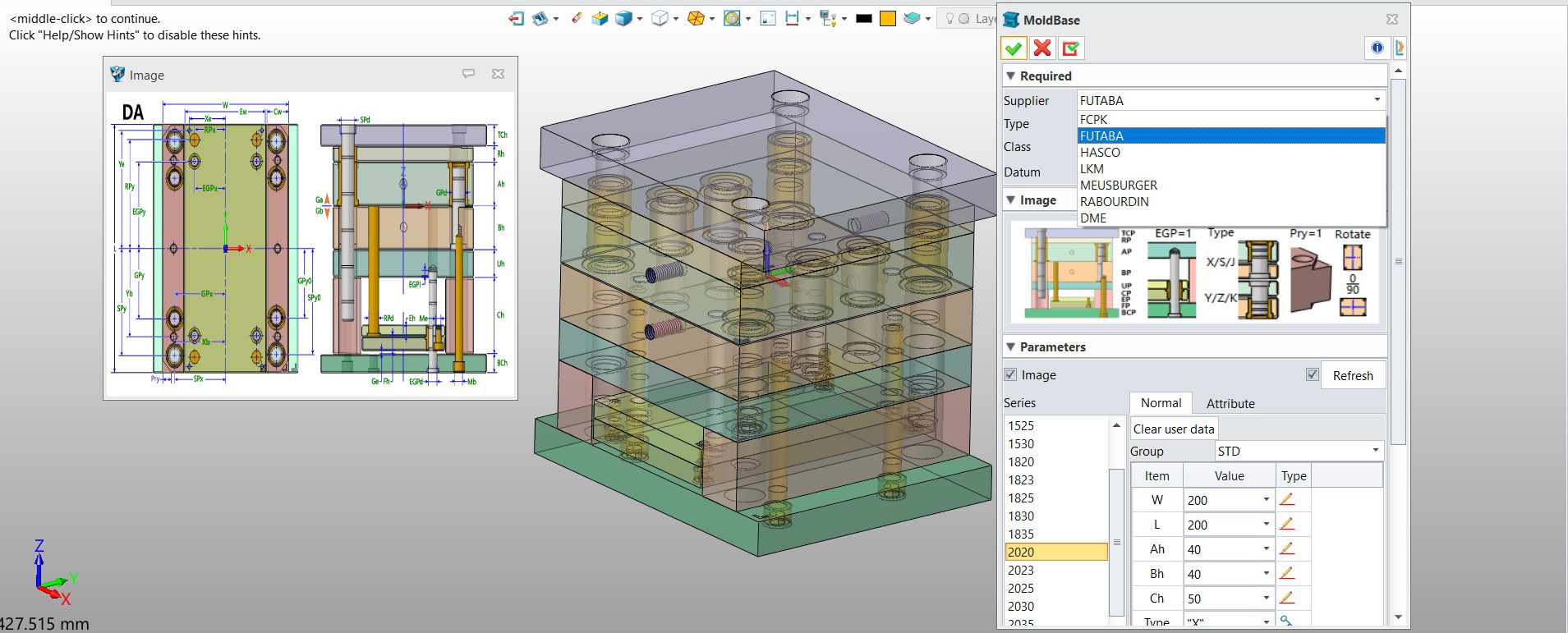Click the orange color swatch in toolbar

pyautogui.click(x=887, y=18)
